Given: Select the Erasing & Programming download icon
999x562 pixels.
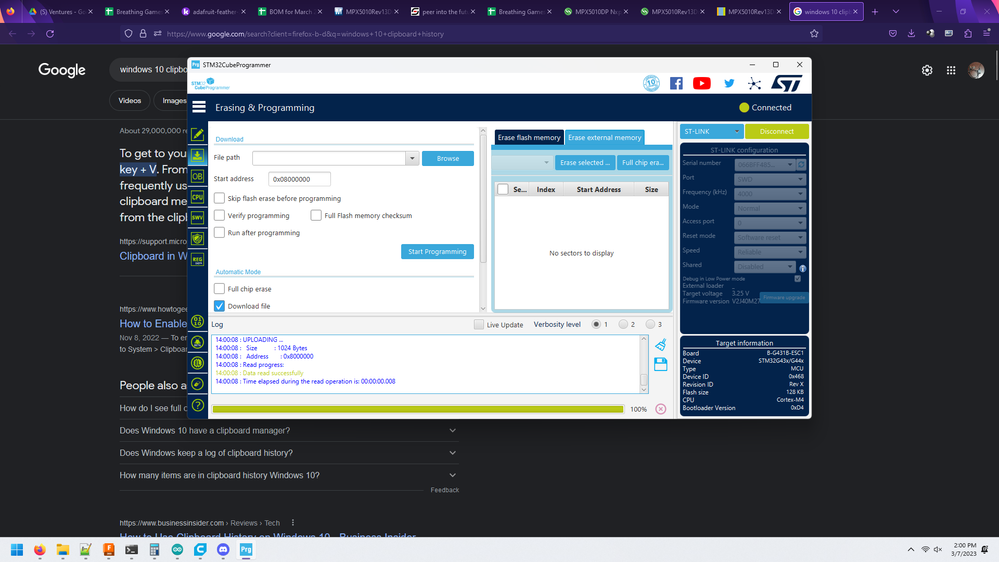Looking at the screenshot, I should click(198, 155).
